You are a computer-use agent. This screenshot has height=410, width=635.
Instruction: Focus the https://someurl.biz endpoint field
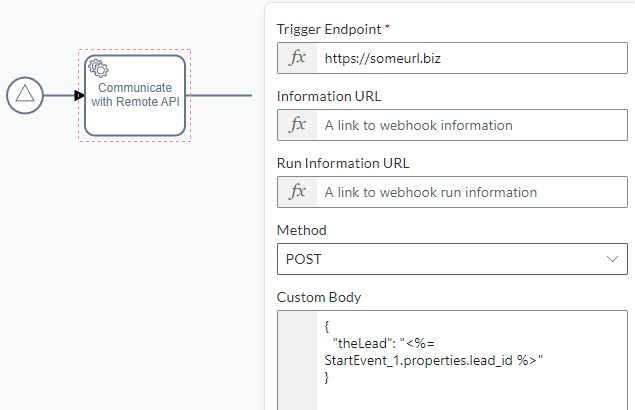pos(472,58)
